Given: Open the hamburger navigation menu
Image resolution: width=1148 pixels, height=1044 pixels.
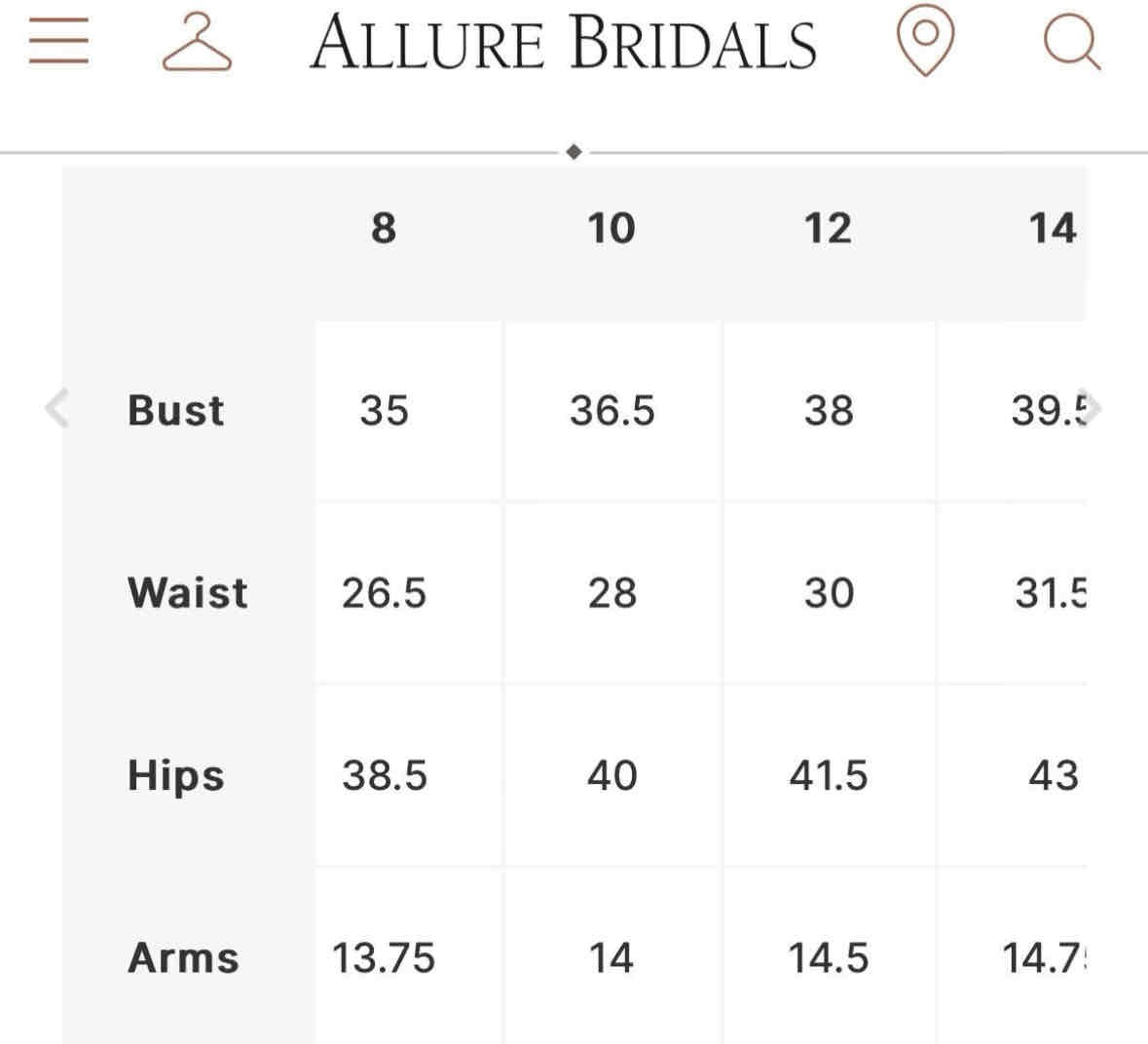Looking at the screenshot, I should click(x=58, y=44).
